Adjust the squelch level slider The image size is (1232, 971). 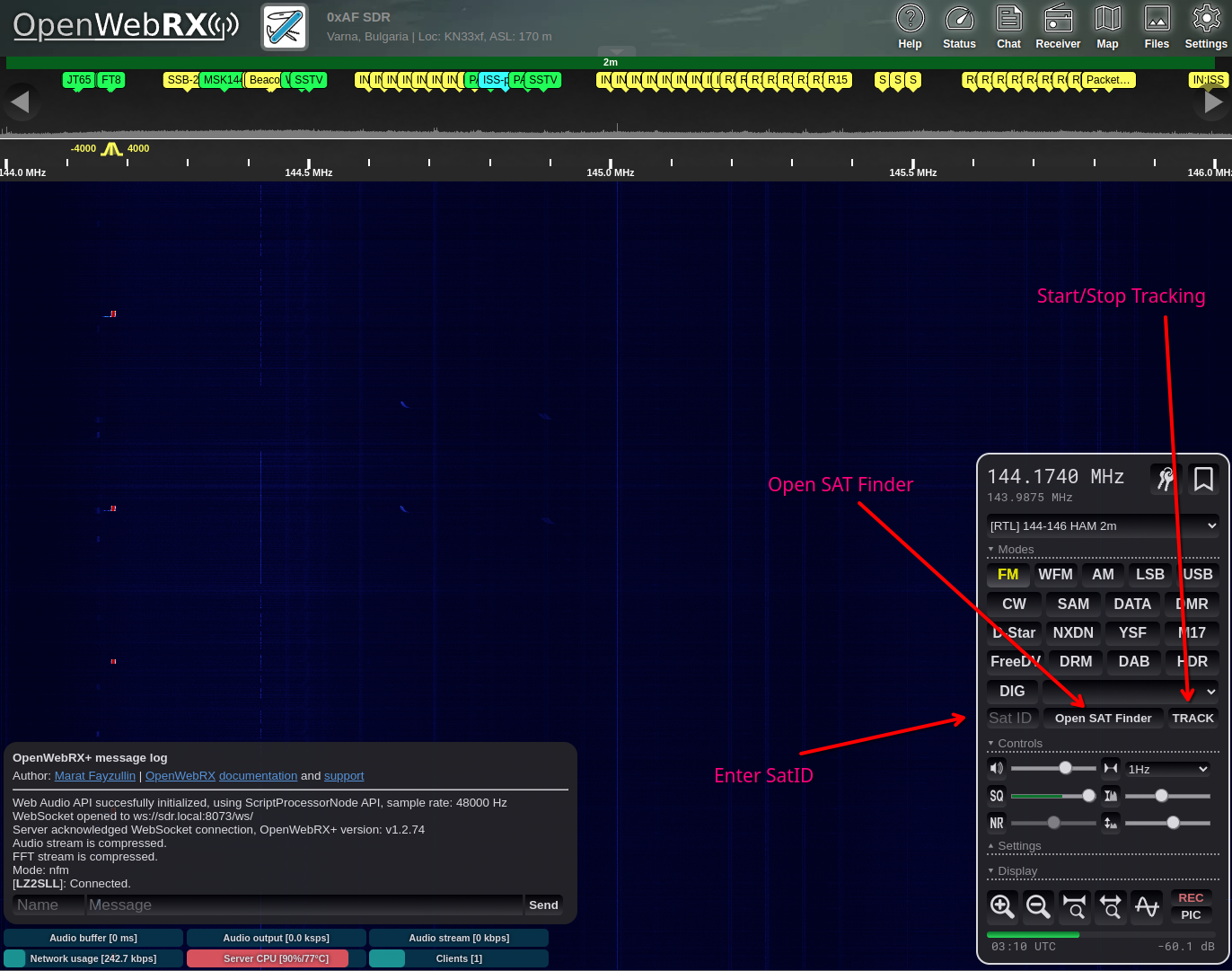1053,796
